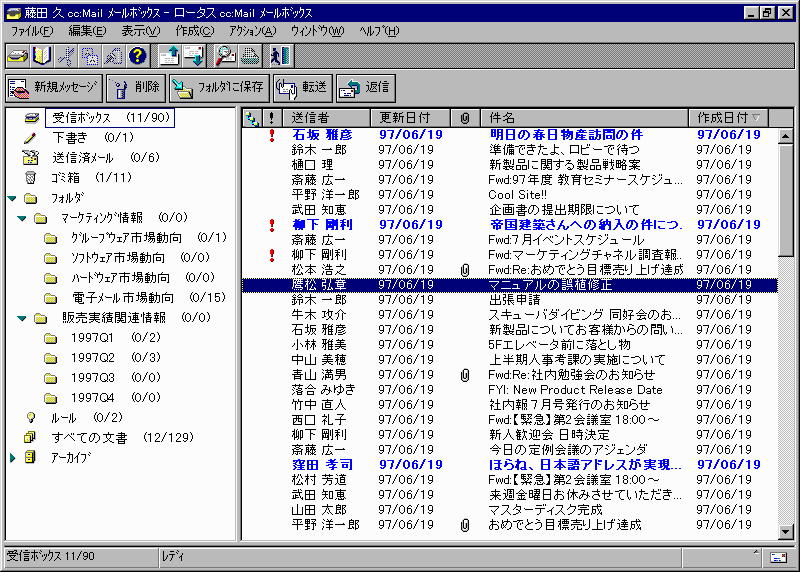Select the 送信済メール sent mail folder
This screenshot has height=572, width=800.
point(106,158)
